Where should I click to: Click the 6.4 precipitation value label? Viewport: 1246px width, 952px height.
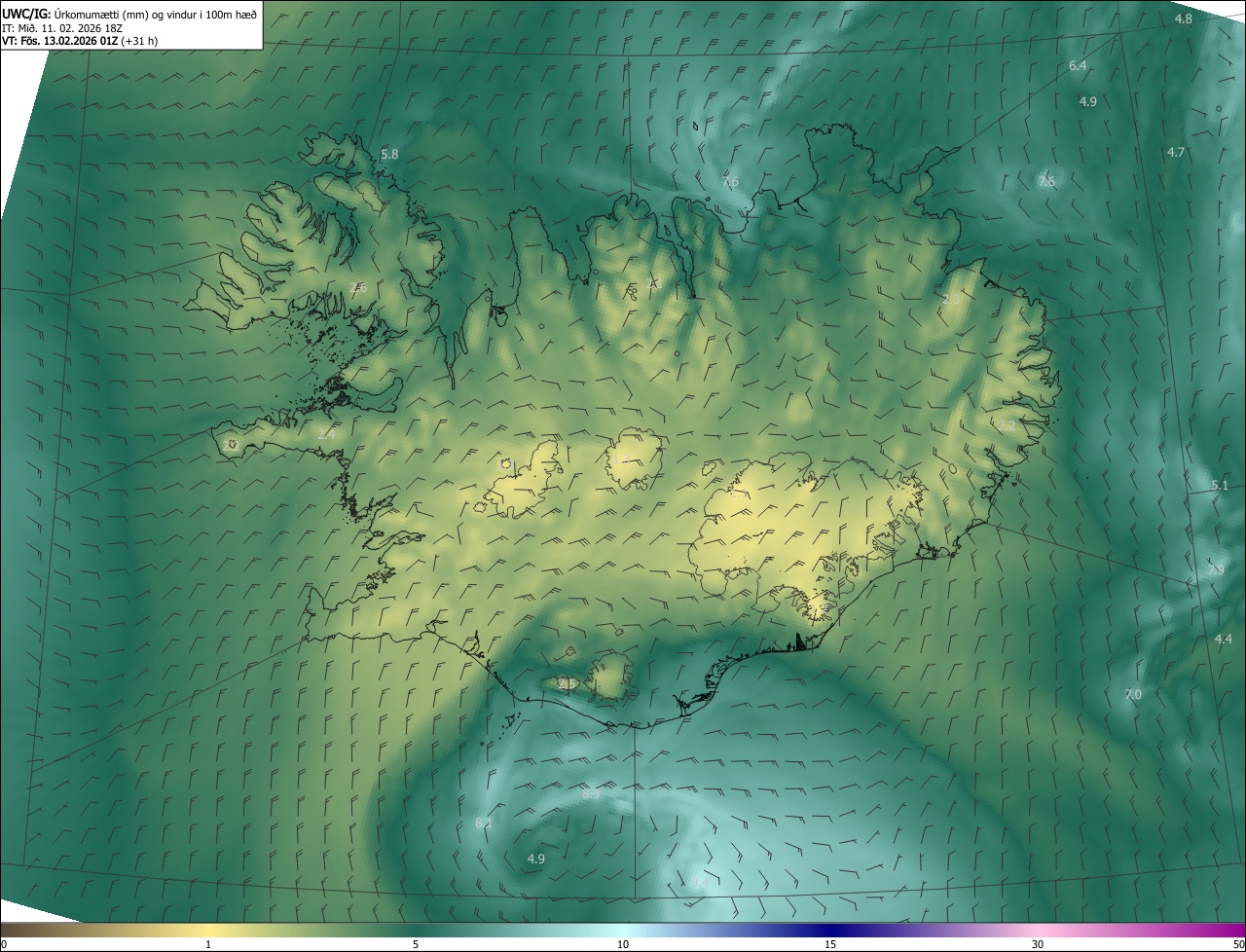coord(1078,66)
